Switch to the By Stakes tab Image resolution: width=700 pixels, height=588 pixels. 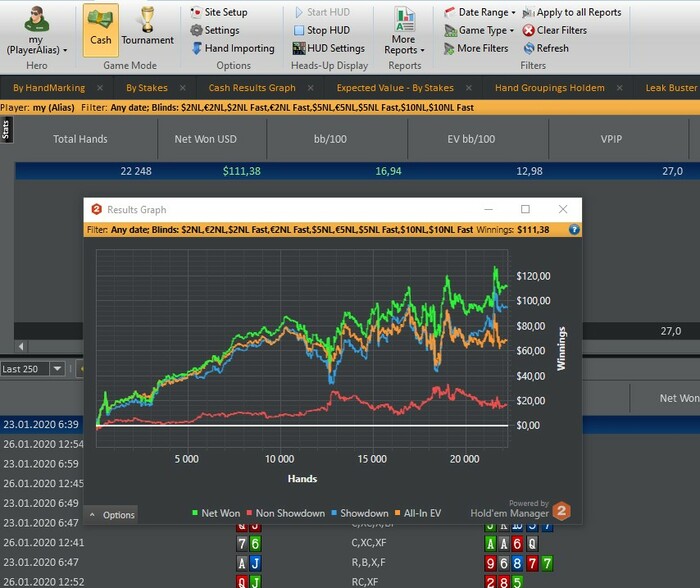147,88
